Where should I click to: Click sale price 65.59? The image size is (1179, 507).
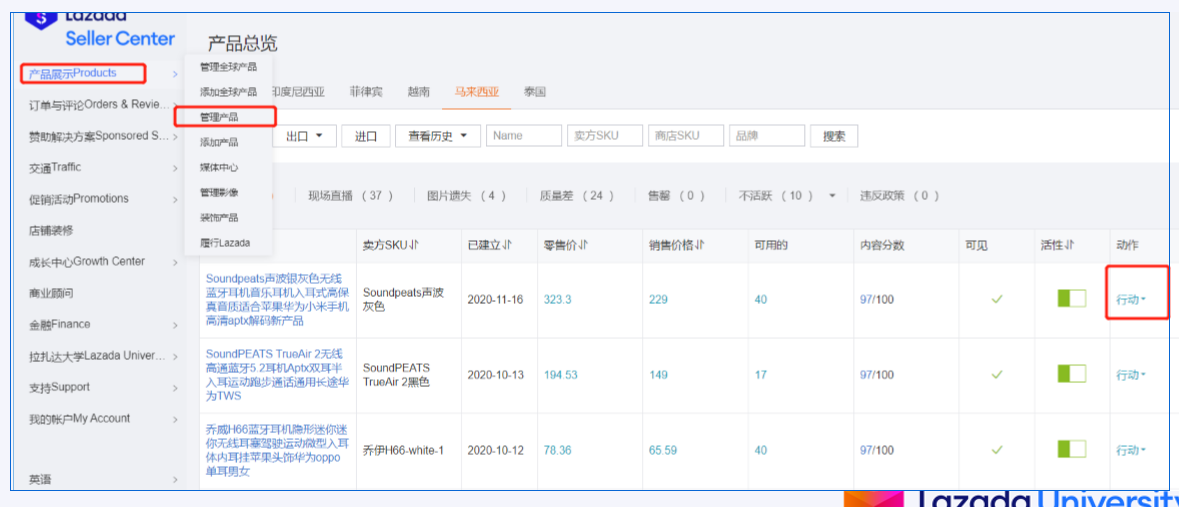point(663,450)
